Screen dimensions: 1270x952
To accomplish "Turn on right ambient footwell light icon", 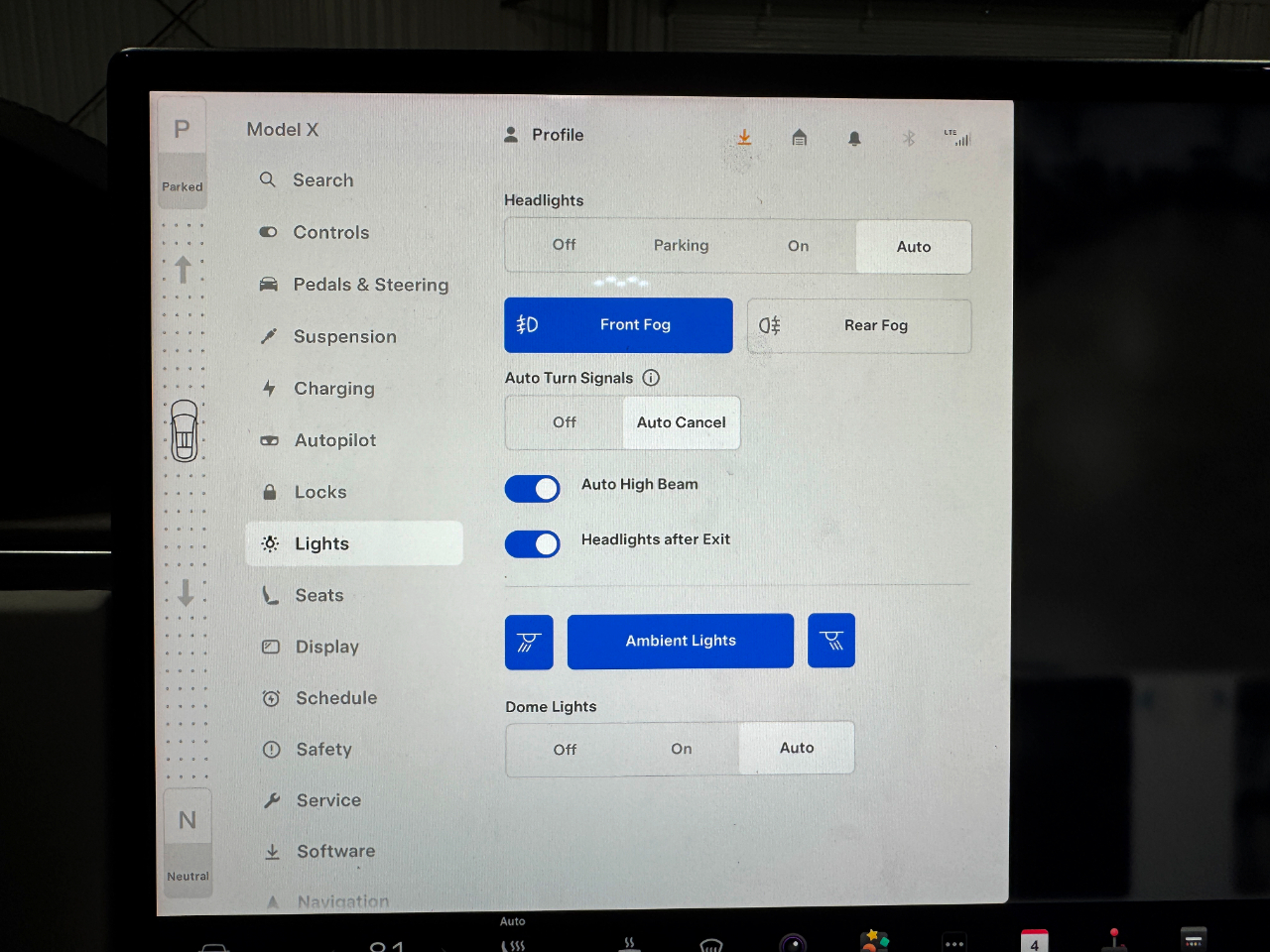I will tap(831, 641).
